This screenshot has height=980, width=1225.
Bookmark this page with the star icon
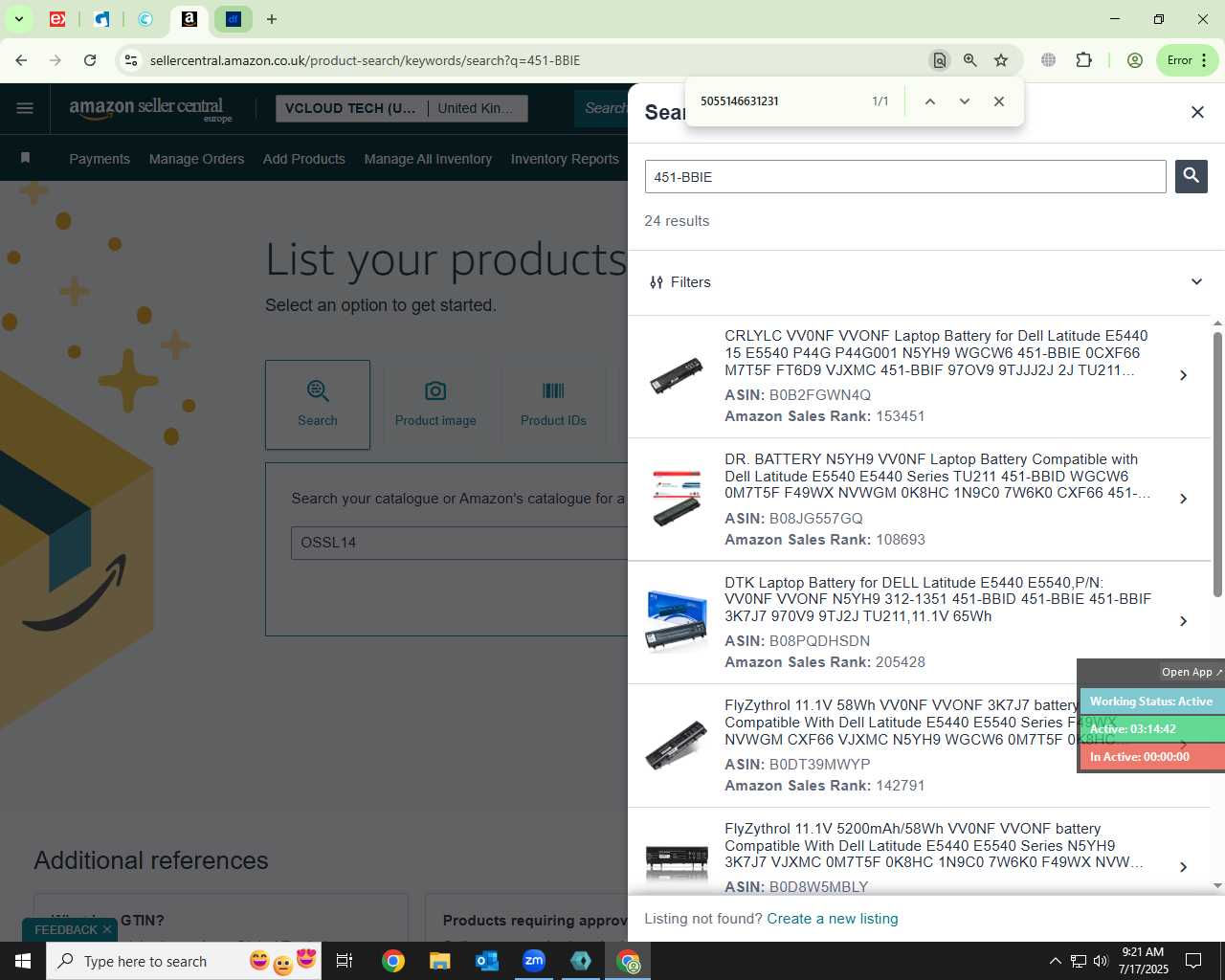coord(1001,60)
